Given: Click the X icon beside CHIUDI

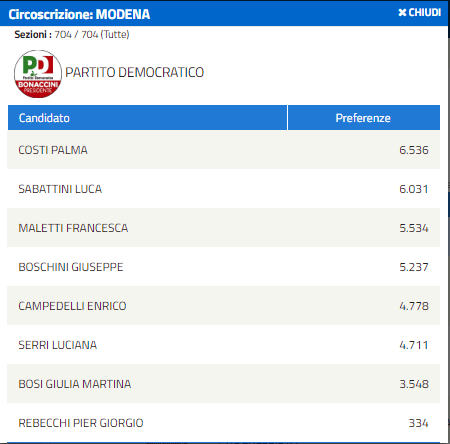Looking at the screenshot, I should (402, 13).
